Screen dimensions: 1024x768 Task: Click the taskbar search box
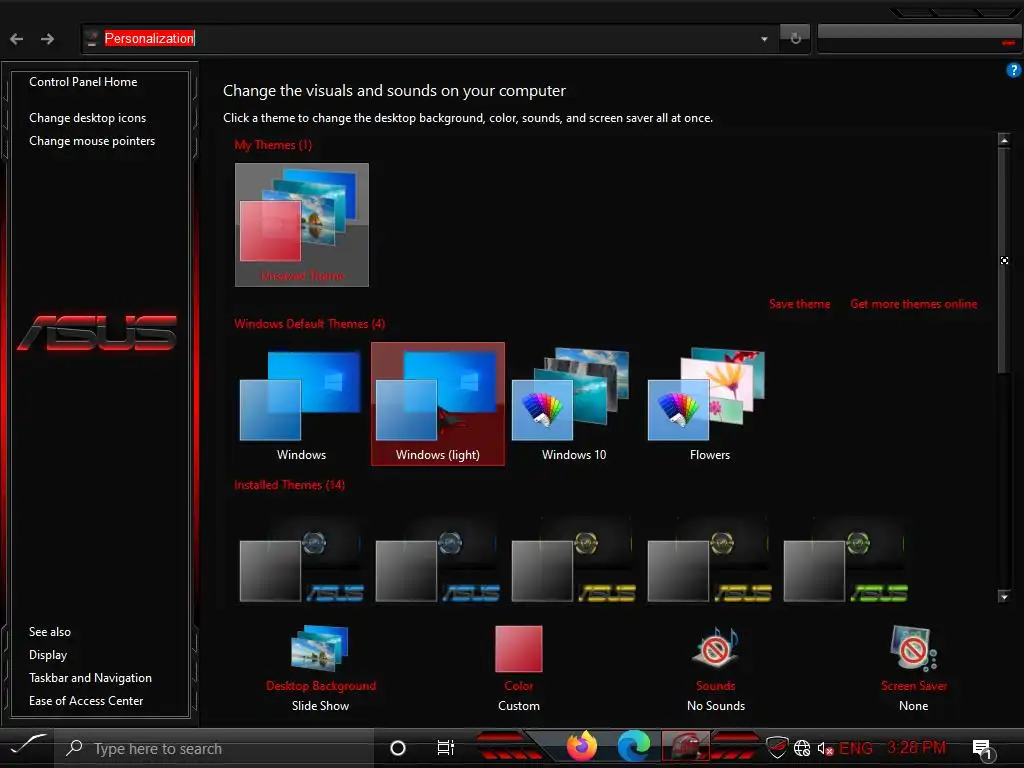coord(216,748)
